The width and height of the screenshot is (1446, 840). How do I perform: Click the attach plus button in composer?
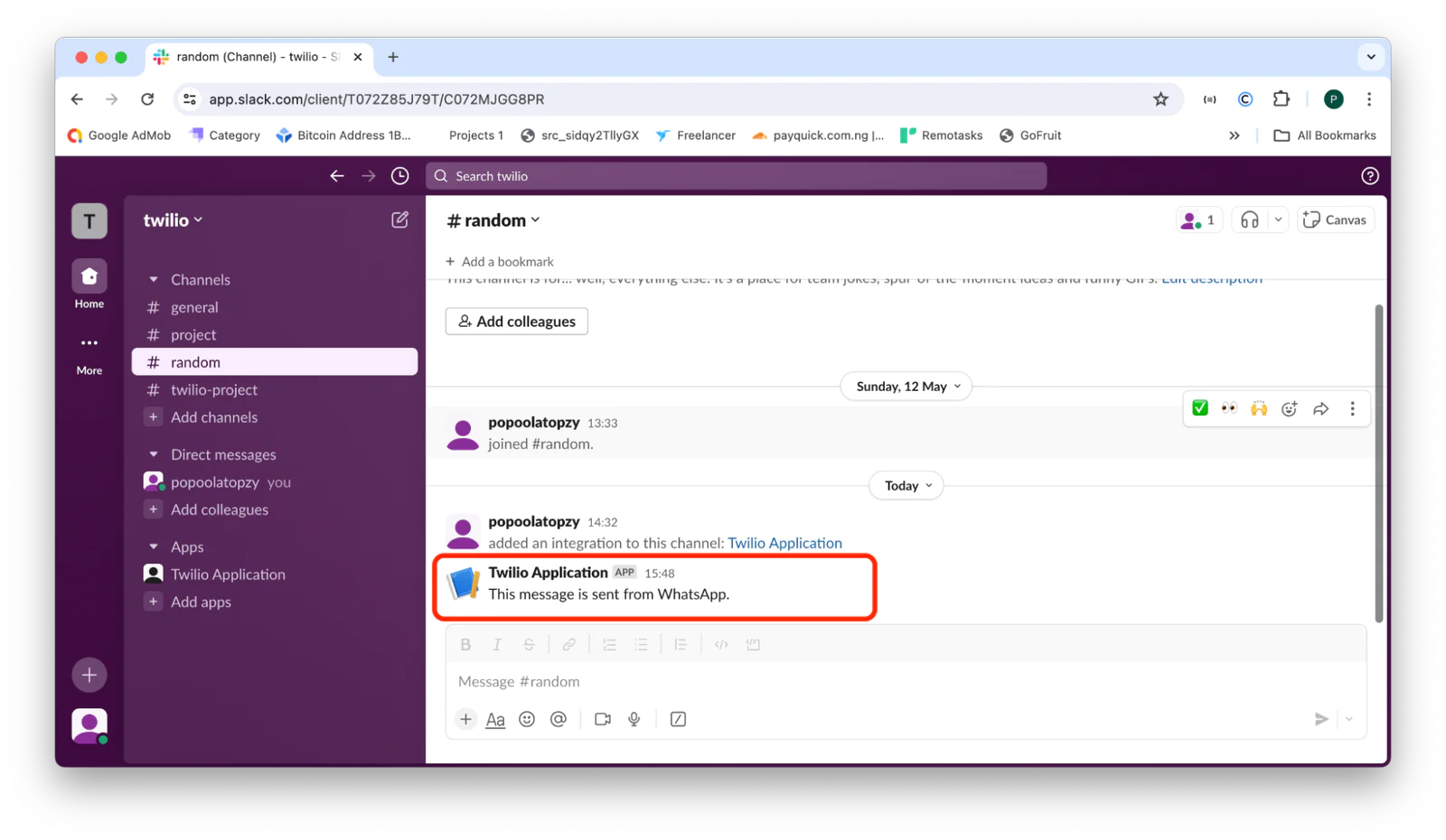coord(465,719)
